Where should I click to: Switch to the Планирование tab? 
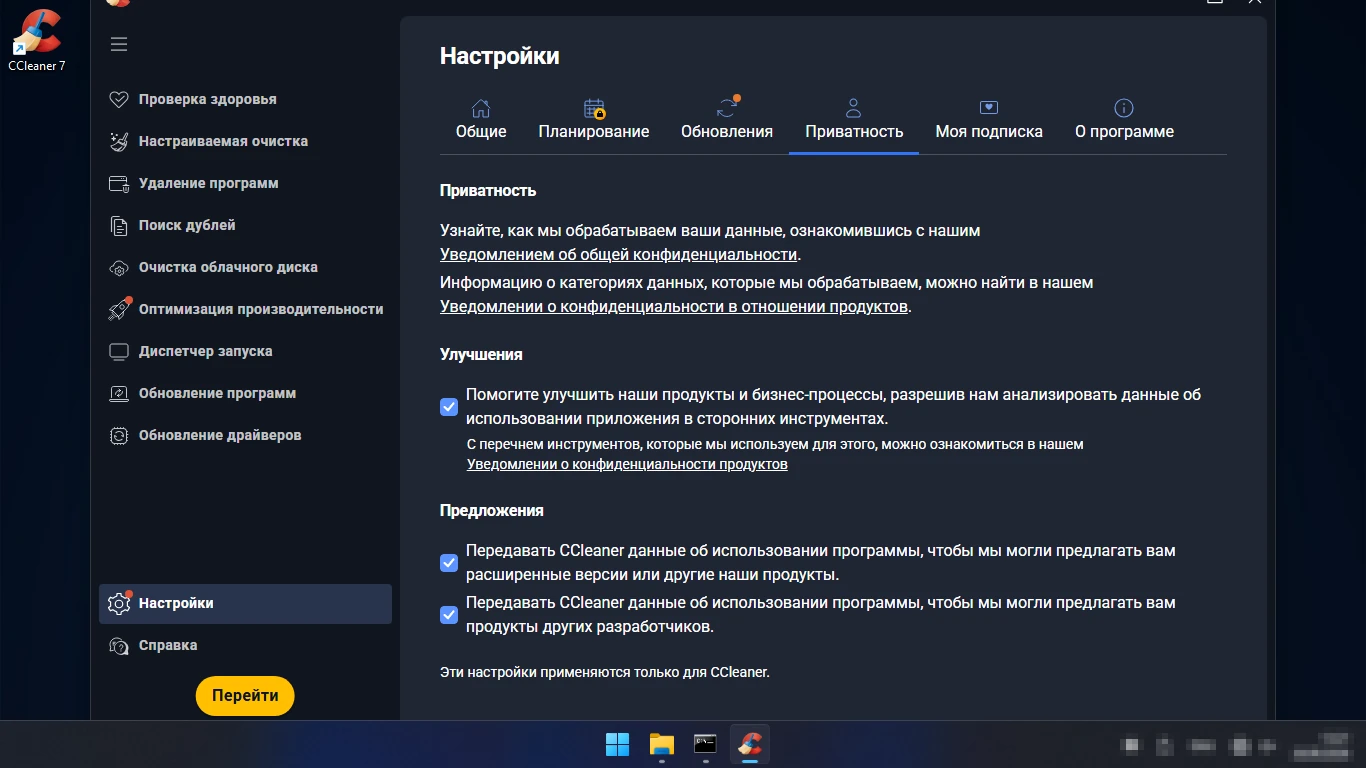594,120
